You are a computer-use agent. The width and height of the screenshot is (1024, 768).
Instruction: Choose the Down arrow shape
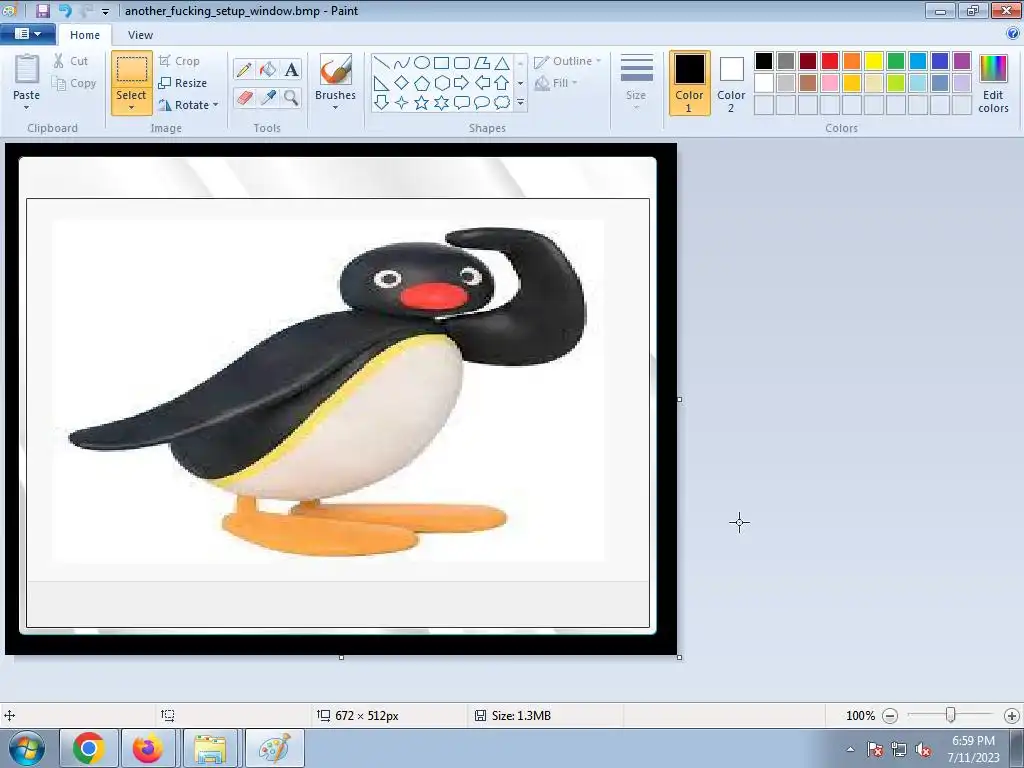coord(382,103)
